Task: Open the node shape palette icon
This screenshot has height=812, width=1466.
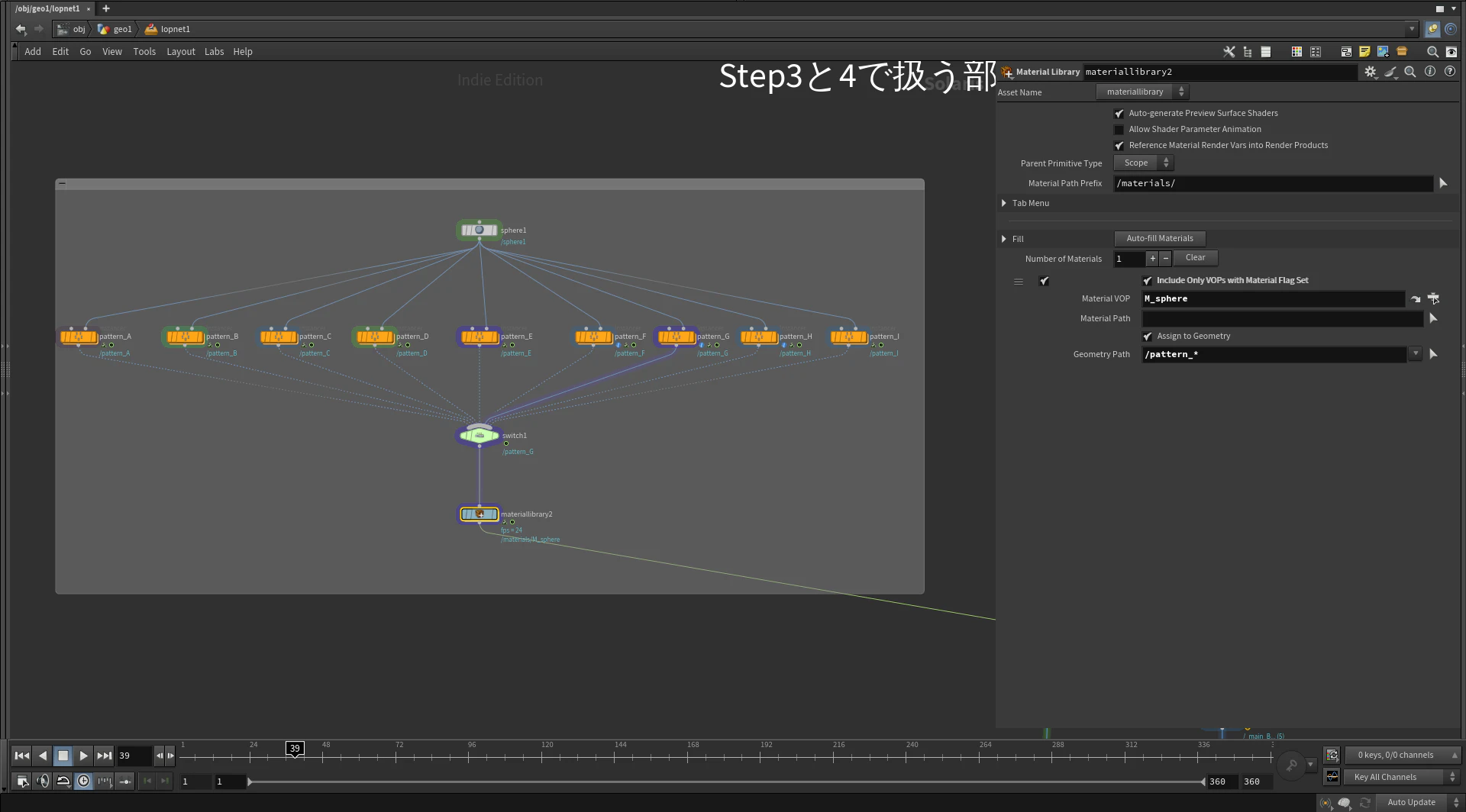Action: click(x=1316, y=52)
